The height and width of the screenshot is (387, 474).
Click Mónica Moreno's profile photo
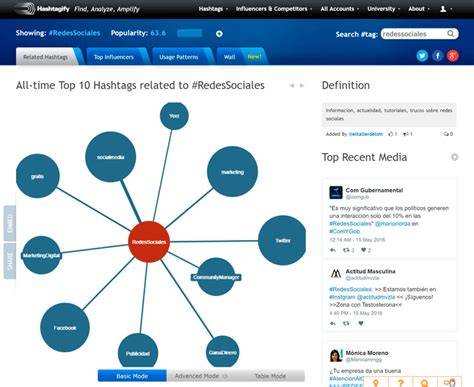point(336,355)
